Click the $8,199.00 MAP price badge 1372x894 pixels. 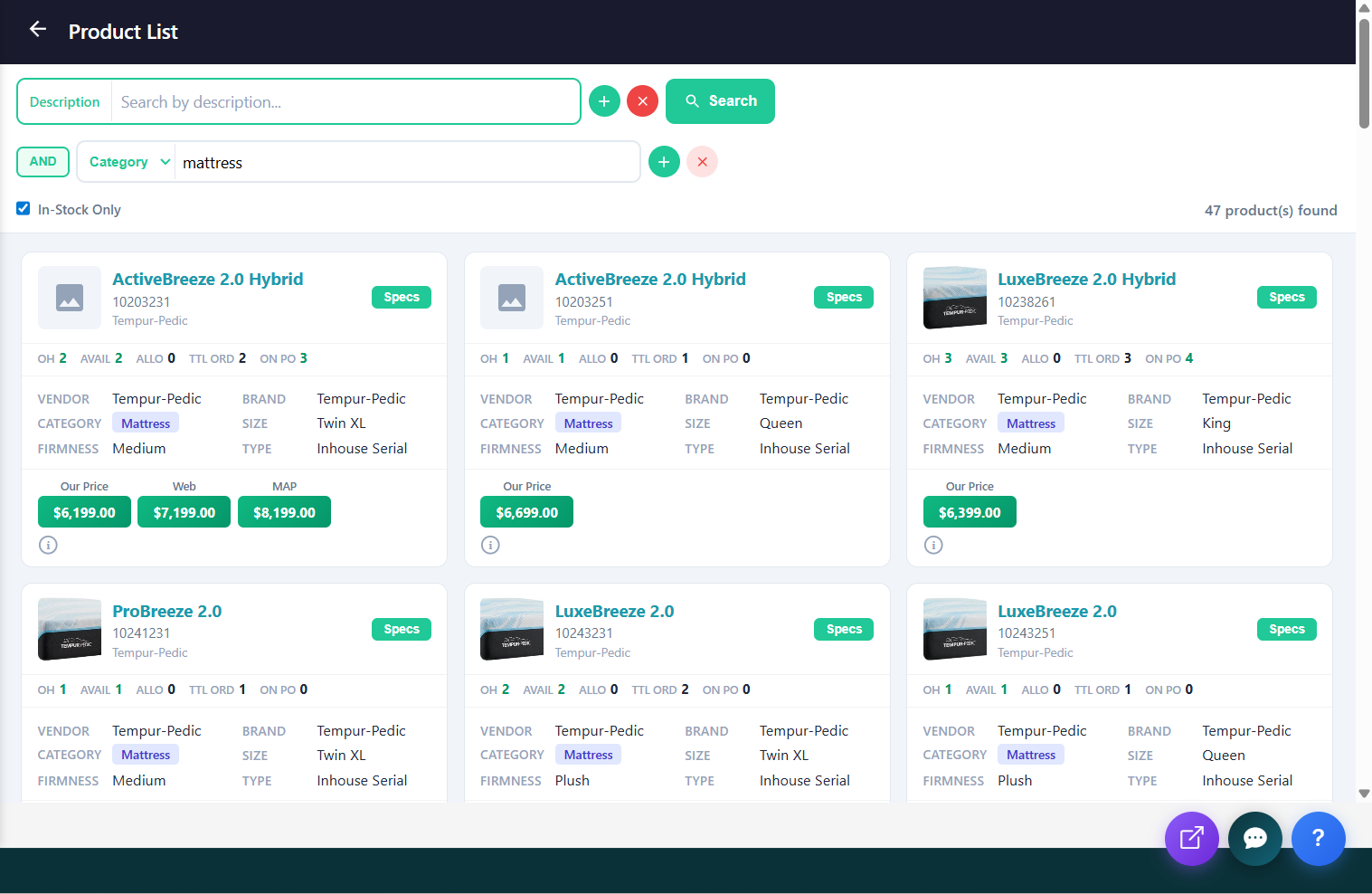[x=284, y=512]
